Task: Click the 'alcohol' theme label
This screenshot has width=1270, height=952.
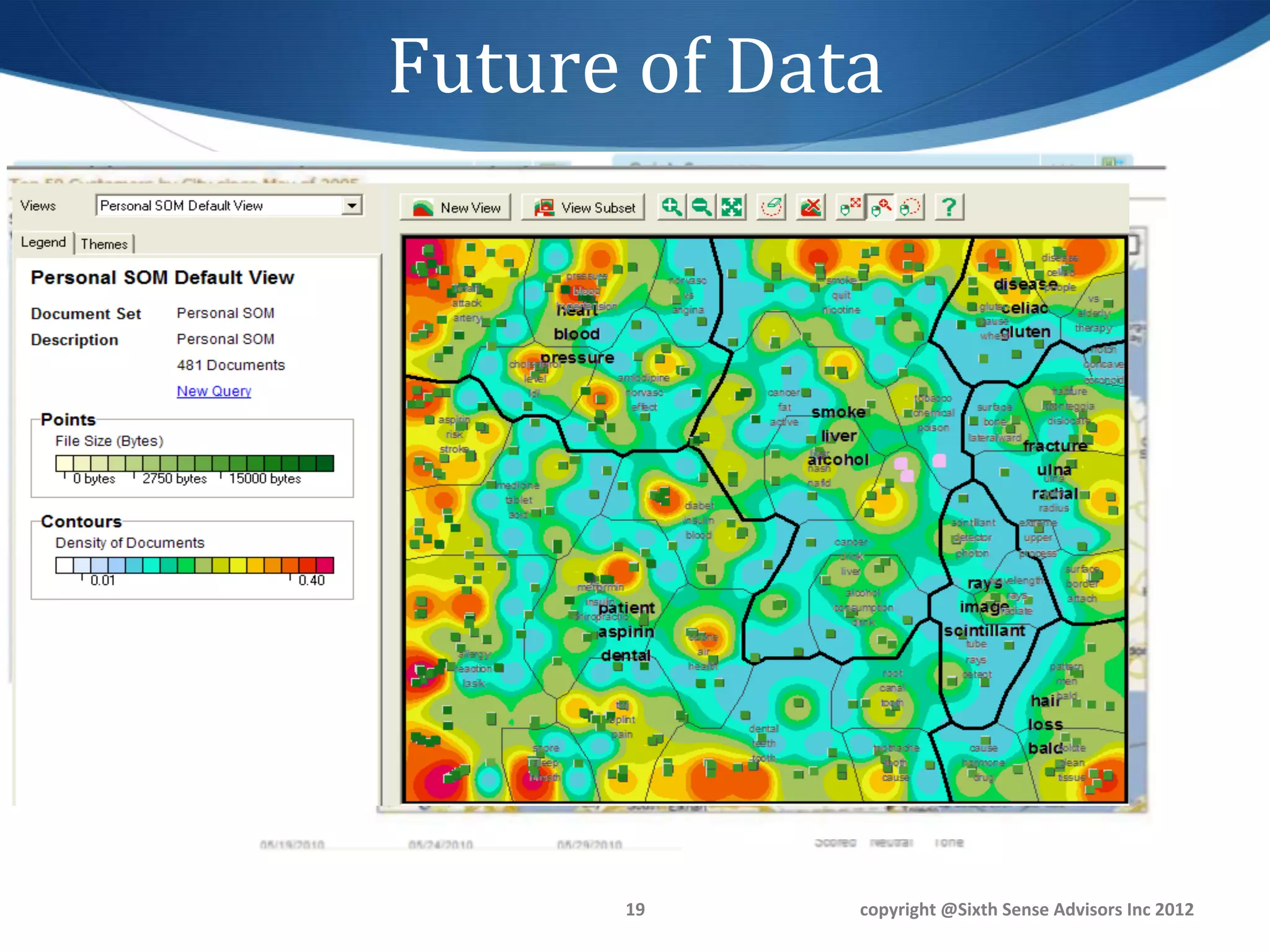Action: point(838,459)
